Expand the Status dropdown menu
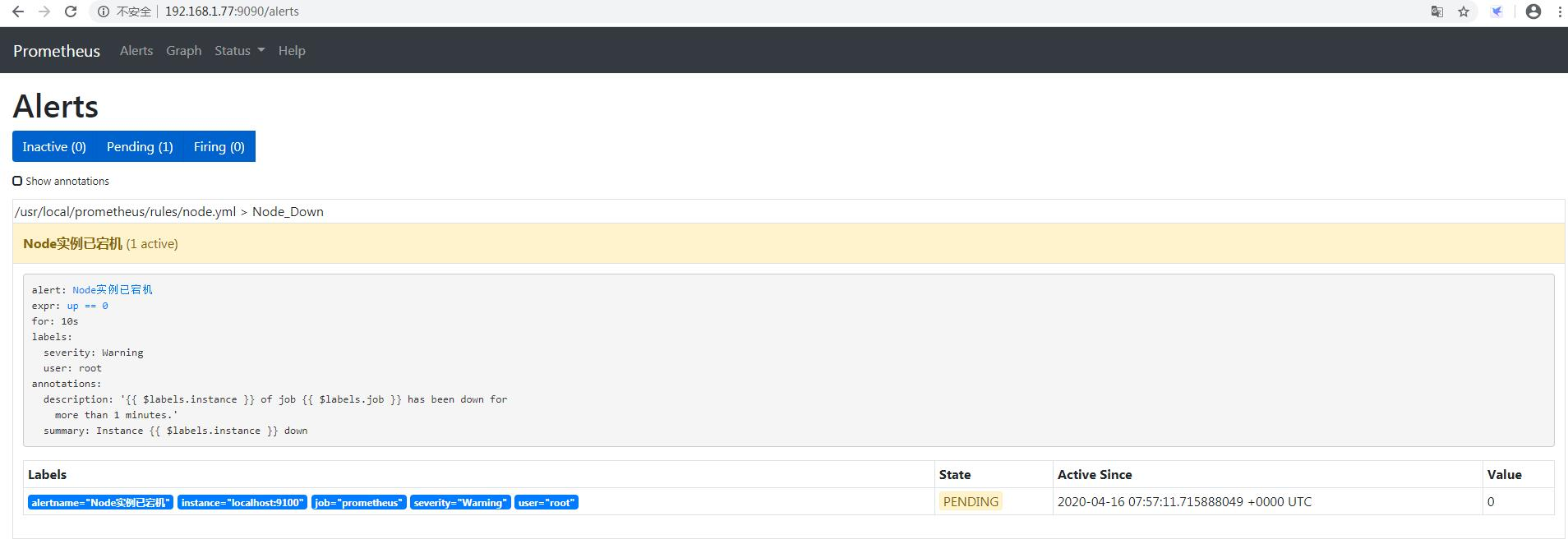Image resolution: width=1568 pixels, height=544 pixels. pyautogui.click(x=239, y=50)
